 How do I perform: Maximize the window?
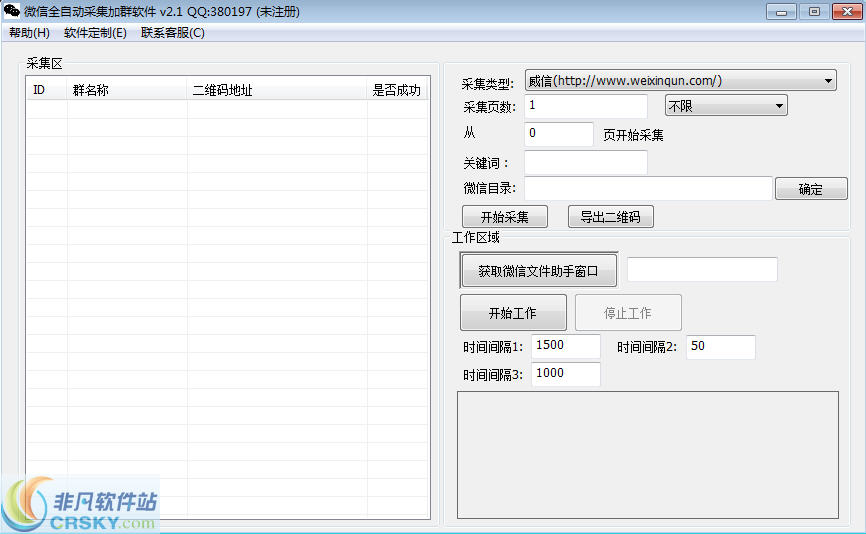click(x=814, y=12)
